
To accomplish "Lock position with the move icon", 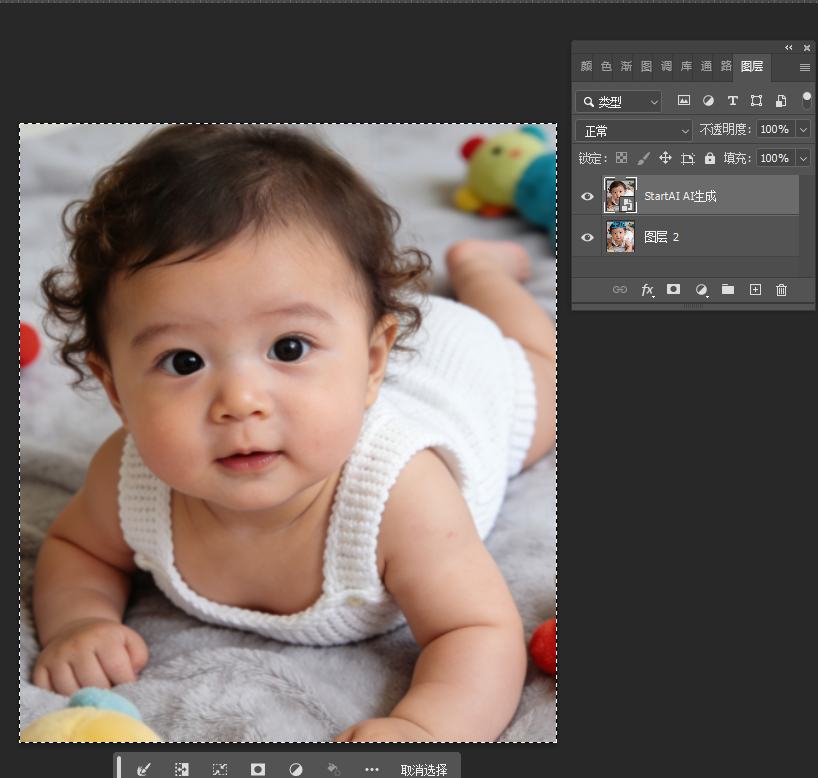I will [665, 158].
